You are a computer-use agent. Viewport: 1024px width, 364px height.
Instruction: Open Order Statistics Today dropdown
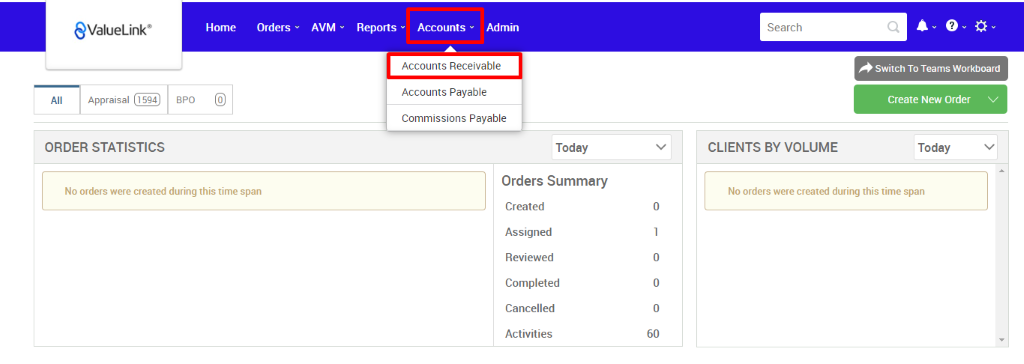611,148
